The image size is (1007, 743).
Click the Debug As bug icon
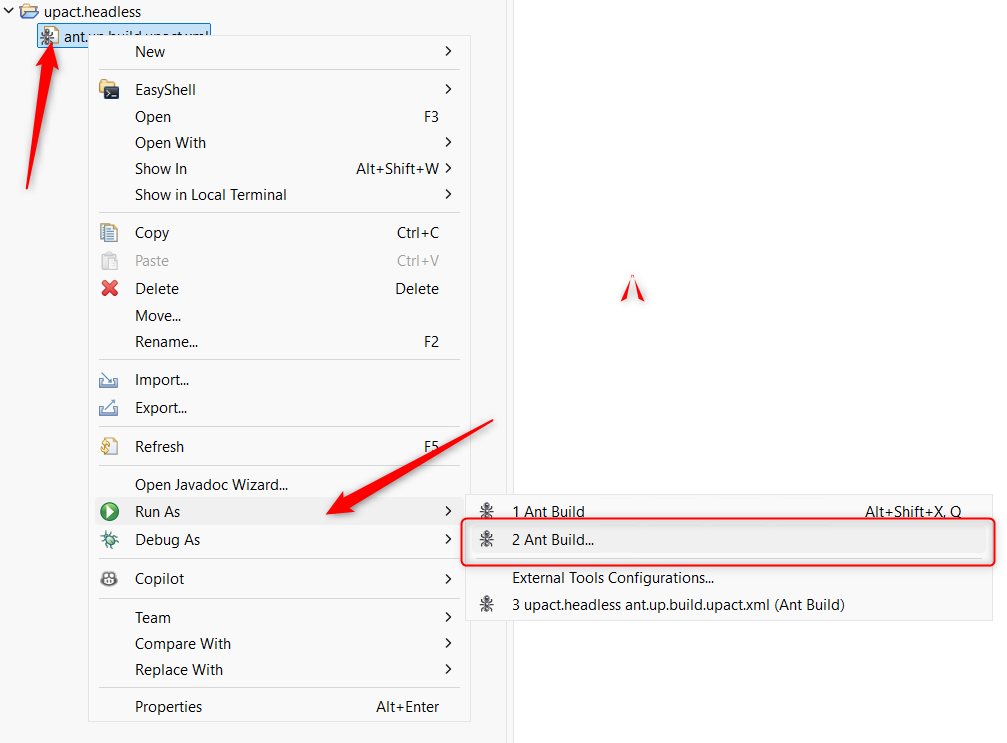point(109,540)
